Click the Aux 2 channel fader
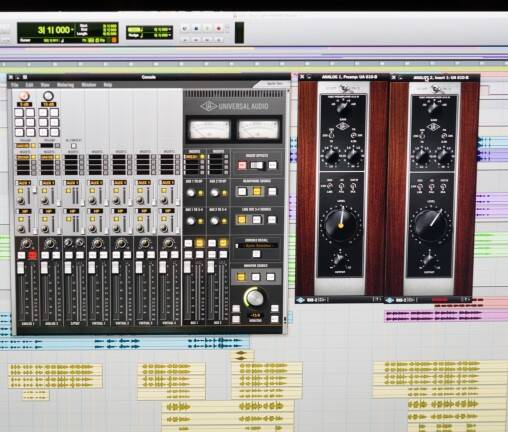Viewport: 508px width, 432px height. [x=211, y=267]
